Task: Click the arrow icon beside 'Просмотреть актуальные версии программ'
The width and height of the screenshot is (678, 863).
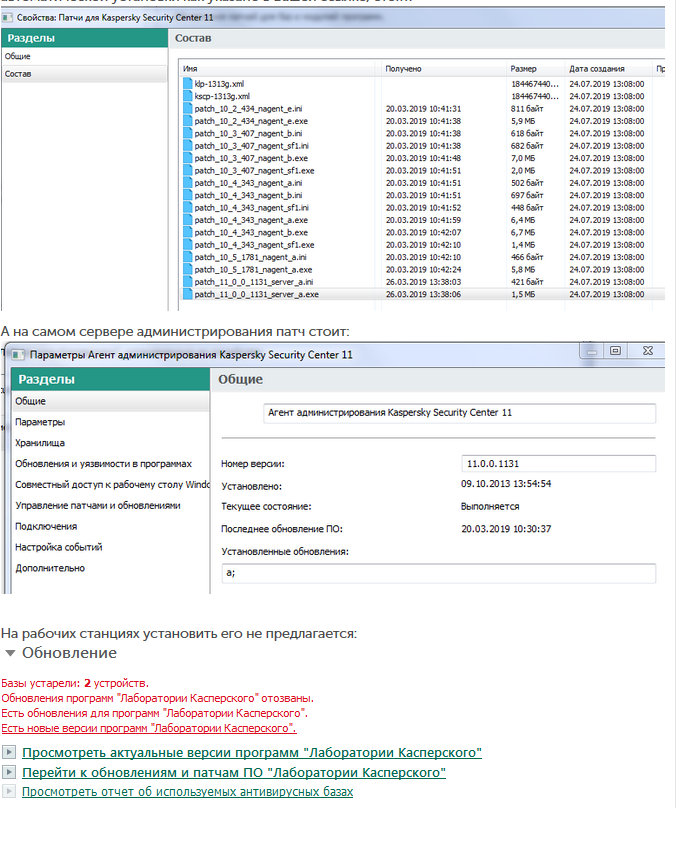Action: (x=9, y=752)
